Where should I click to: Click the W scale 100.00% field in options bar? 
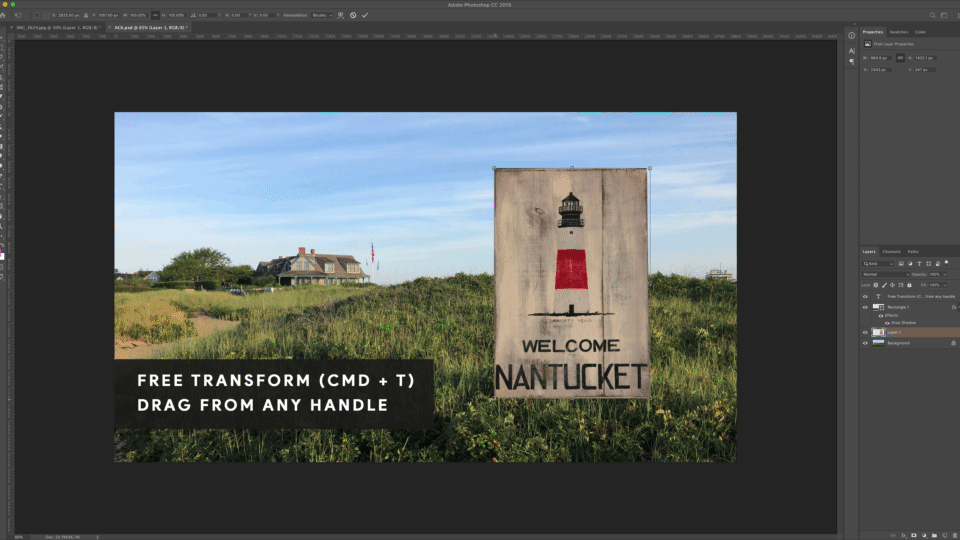pyautogui.click(x=138, y=15)
